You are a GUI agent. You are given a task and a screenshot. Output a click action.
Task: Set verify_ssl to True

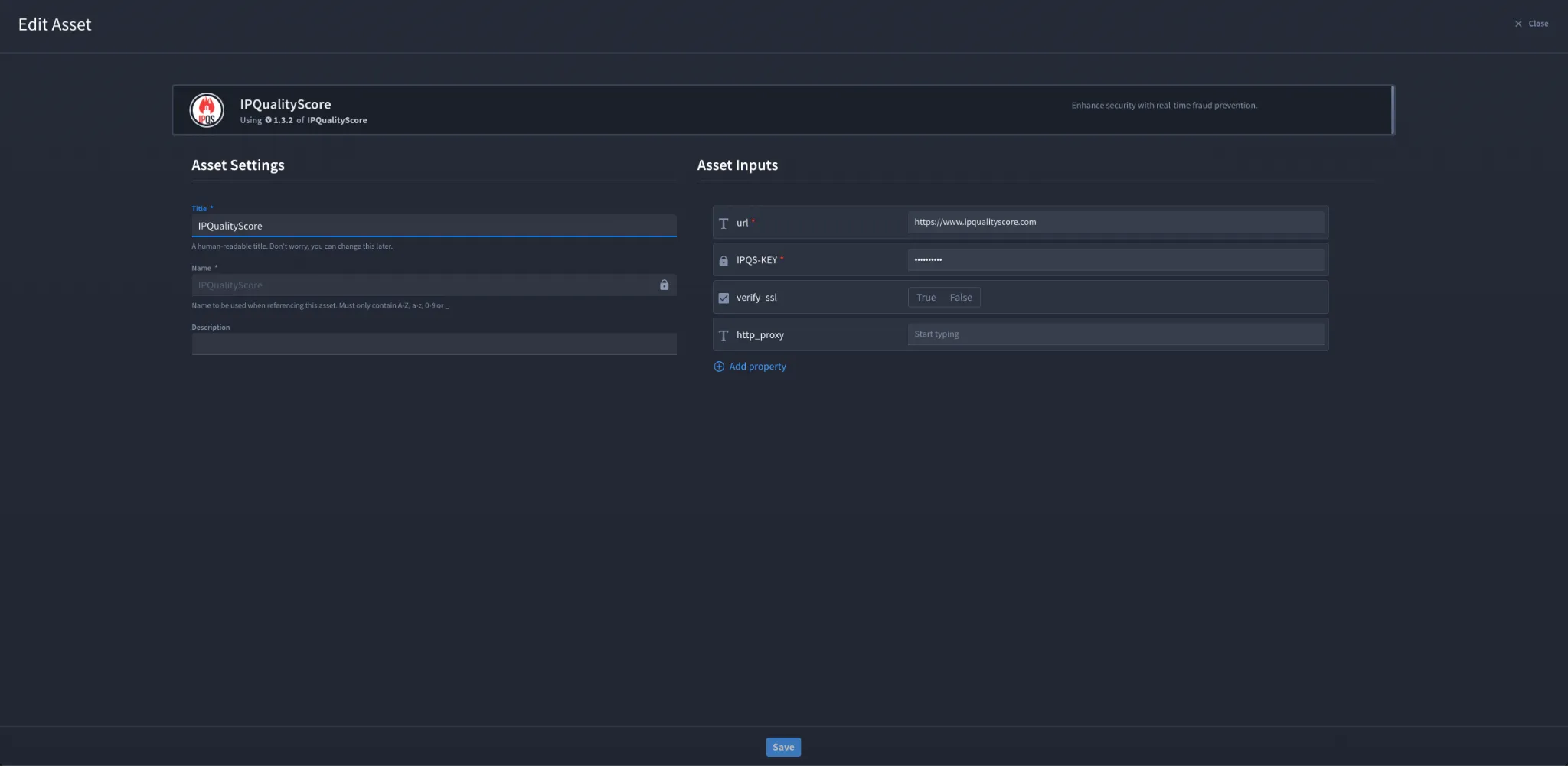click(926, 297)
